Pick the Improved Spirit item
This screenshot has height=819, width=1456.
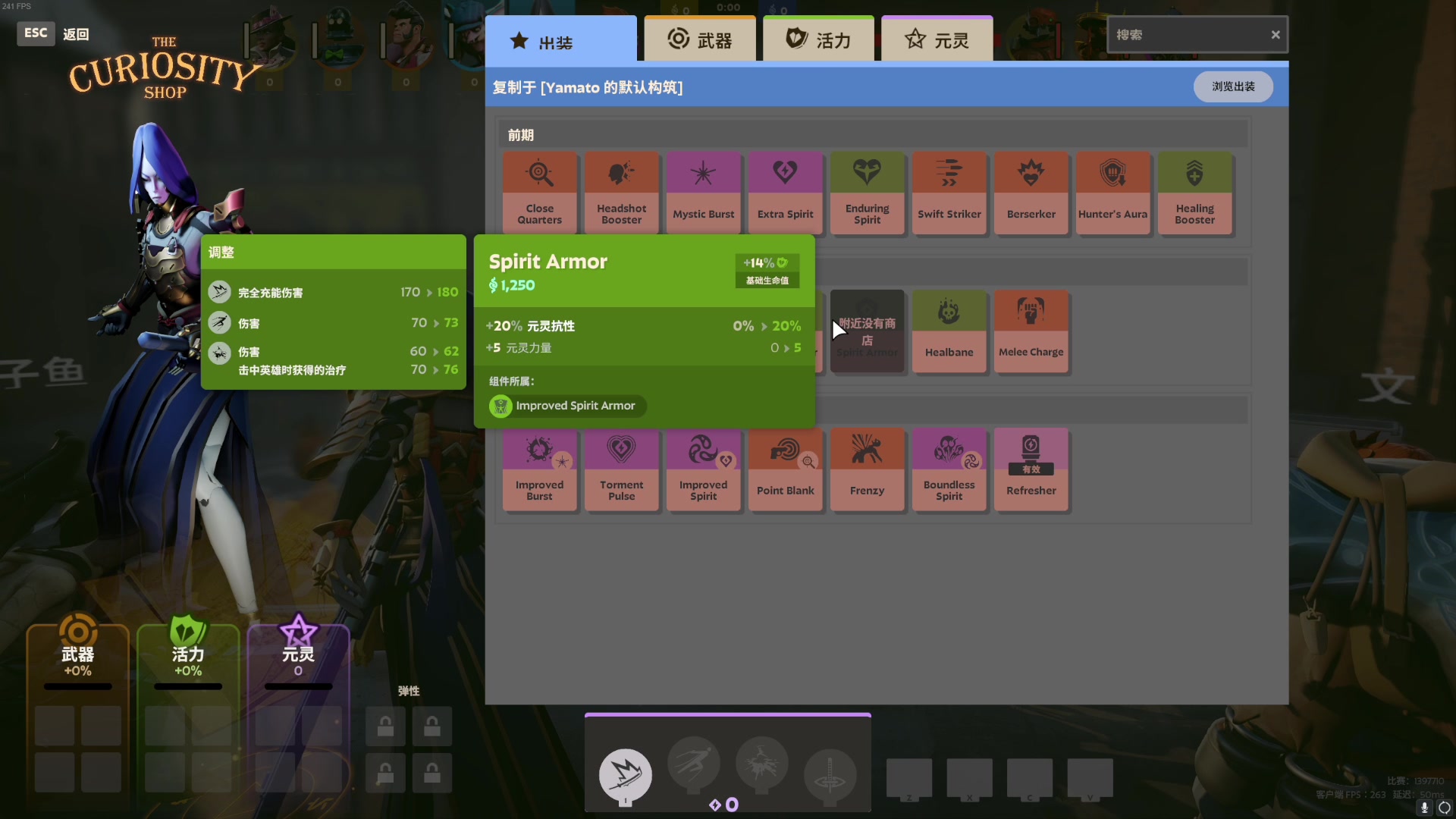pos(704,469)
